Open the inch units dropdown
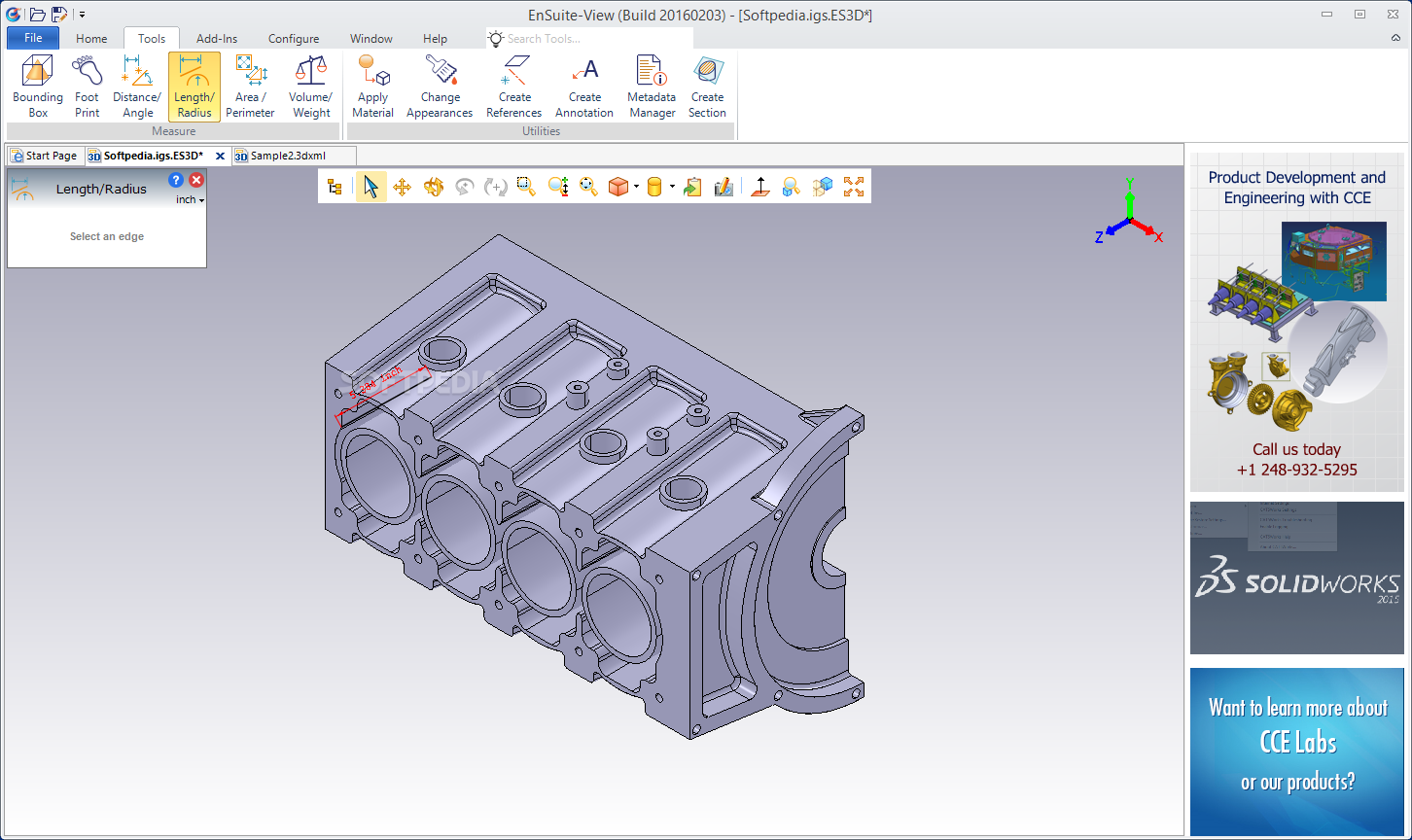 coord(191,199)
